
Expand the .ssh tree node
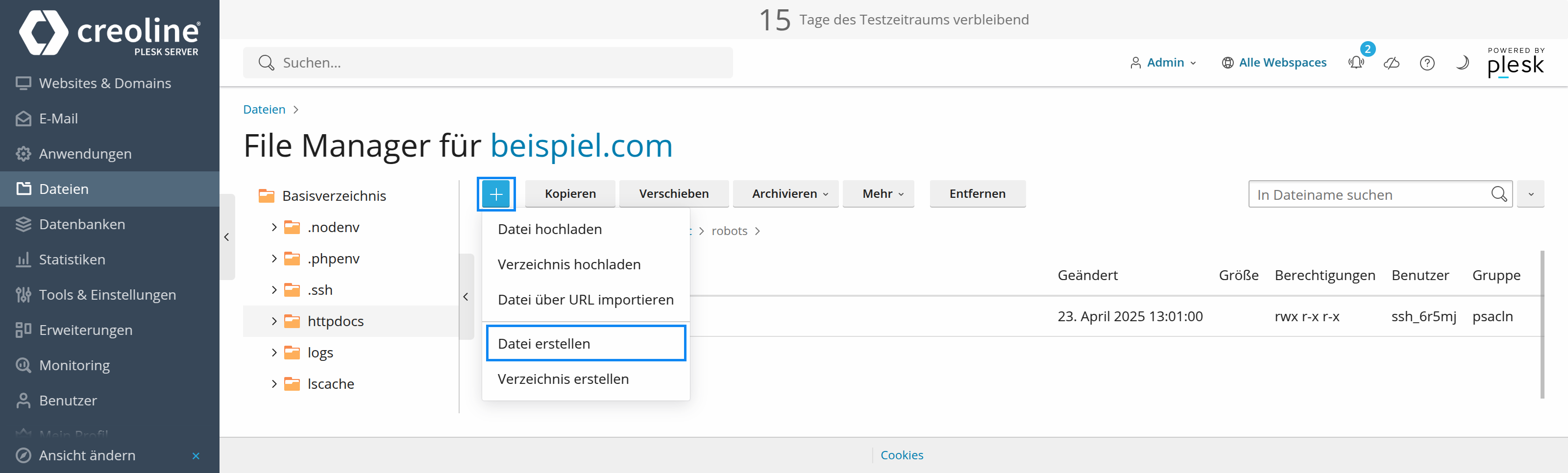[274, 290]
